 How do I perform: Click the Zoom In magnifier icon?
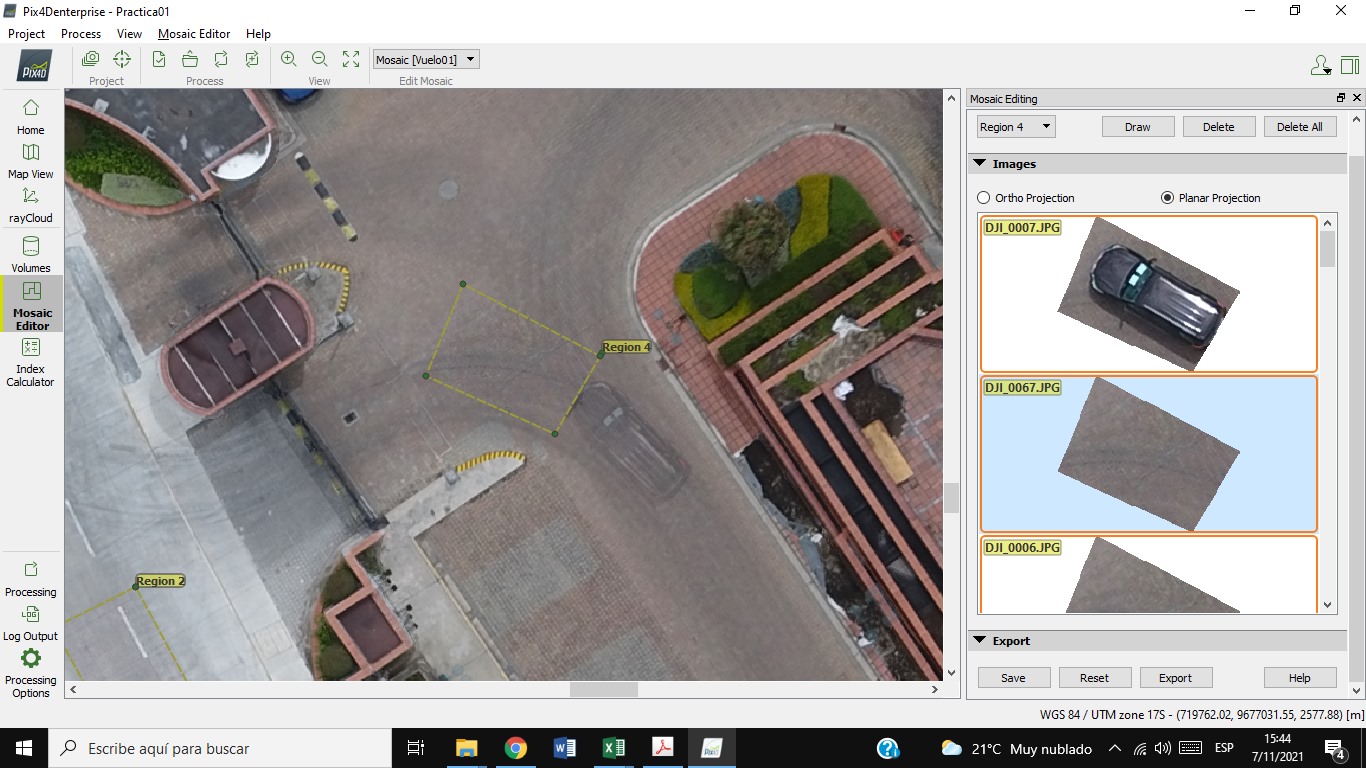tap(288, 59)
